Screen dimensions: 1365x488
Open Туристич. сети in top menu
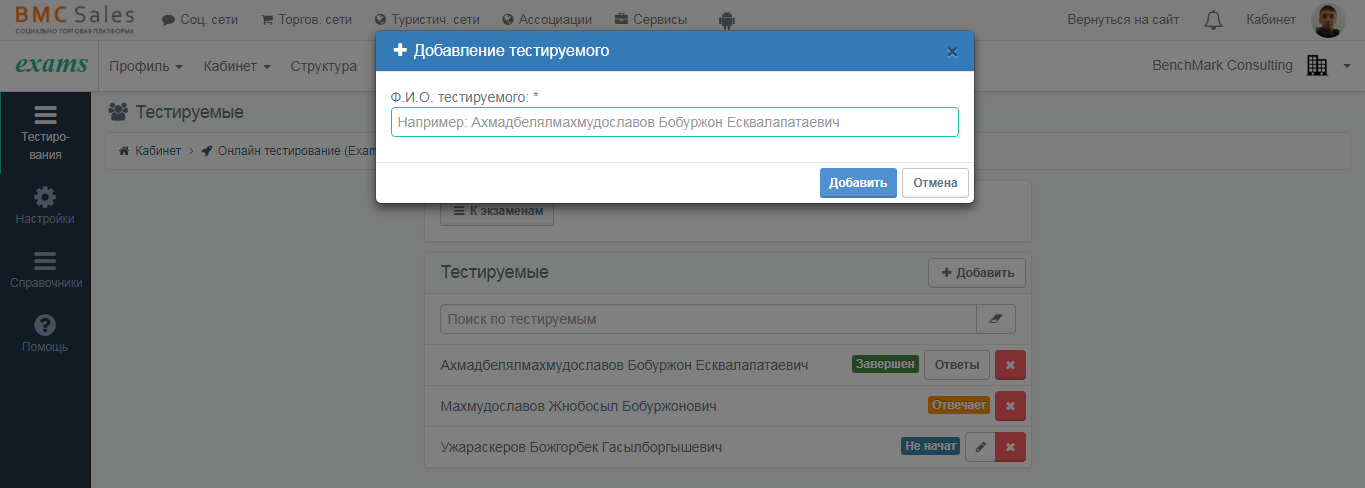click(427, 20)
